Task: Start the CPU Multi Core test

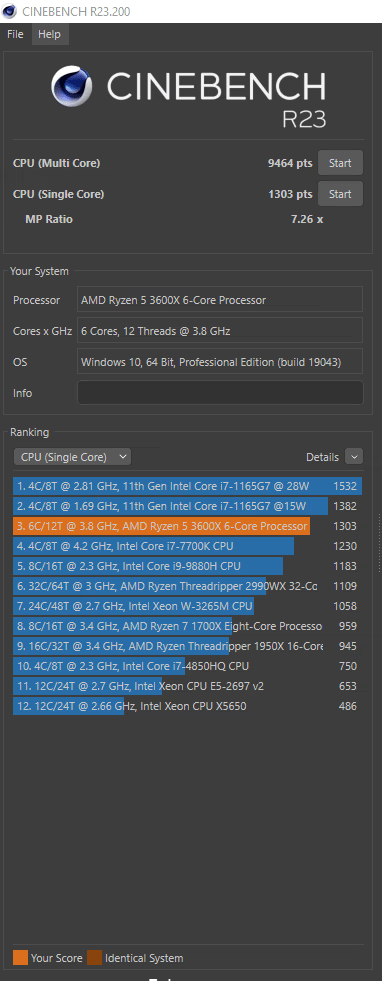Action: pyautogui.click(x=340, y=163)
